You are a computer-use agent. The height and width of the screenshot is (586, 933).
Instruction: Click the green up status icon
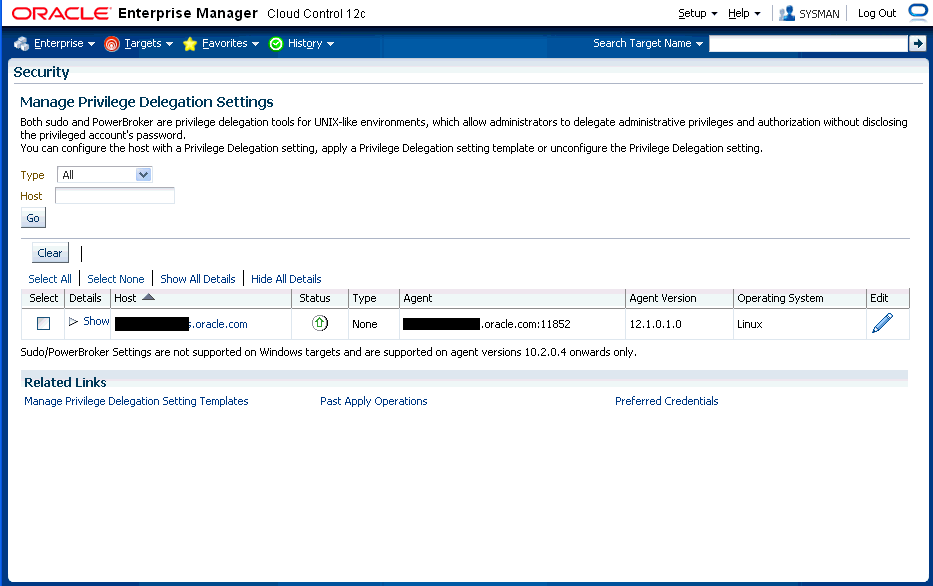click(x=320, y=323)
